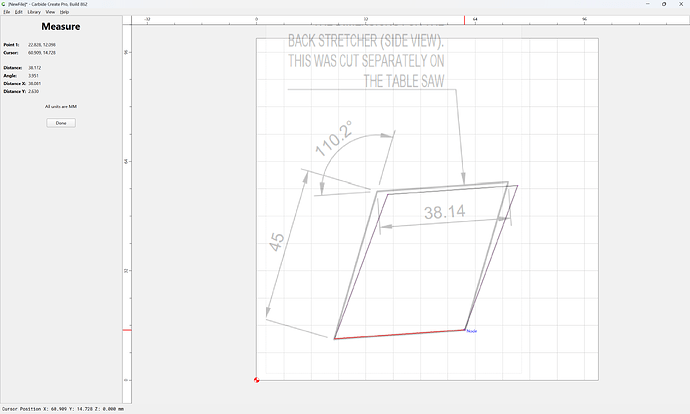Click the 45 length dimension text

pyautogui.click(x=277, y=242)
